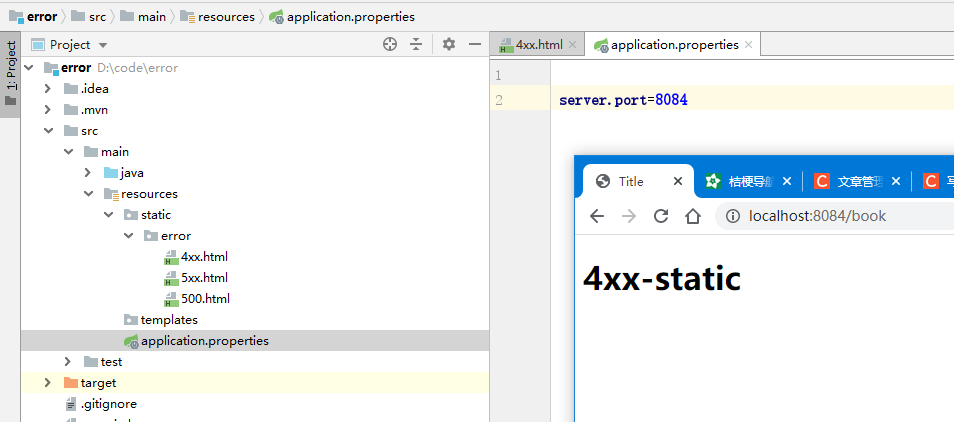Click the site info icon in address bar

point(734,216)
